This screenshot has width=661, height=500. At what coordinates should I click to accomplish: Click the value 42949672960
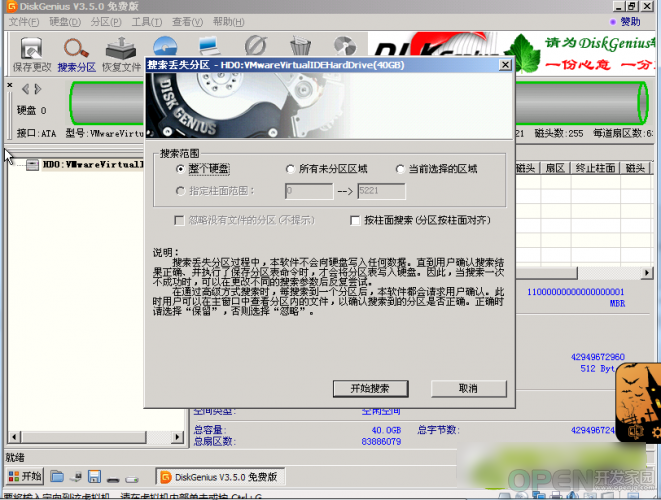597,357
